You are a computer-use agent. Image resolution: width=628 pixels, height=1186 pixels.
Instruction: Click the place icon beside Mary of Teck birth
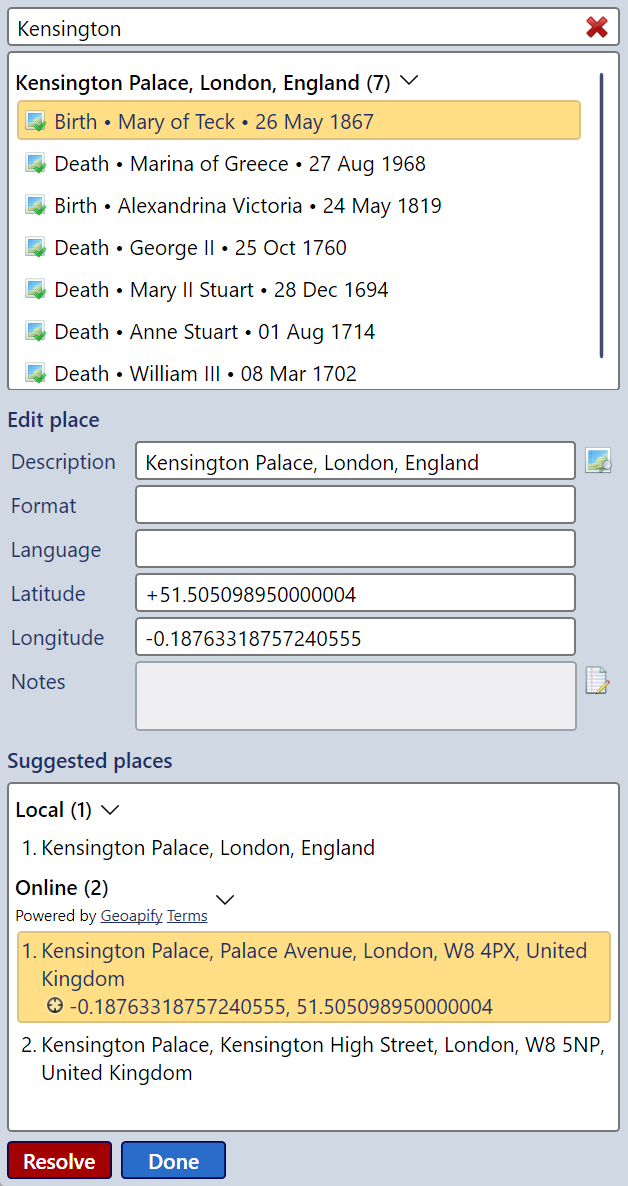pos(36,122)
